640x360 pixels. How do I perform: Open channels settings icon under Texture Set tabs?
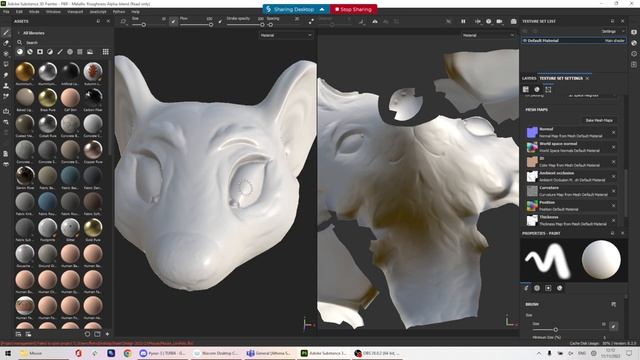537,89
